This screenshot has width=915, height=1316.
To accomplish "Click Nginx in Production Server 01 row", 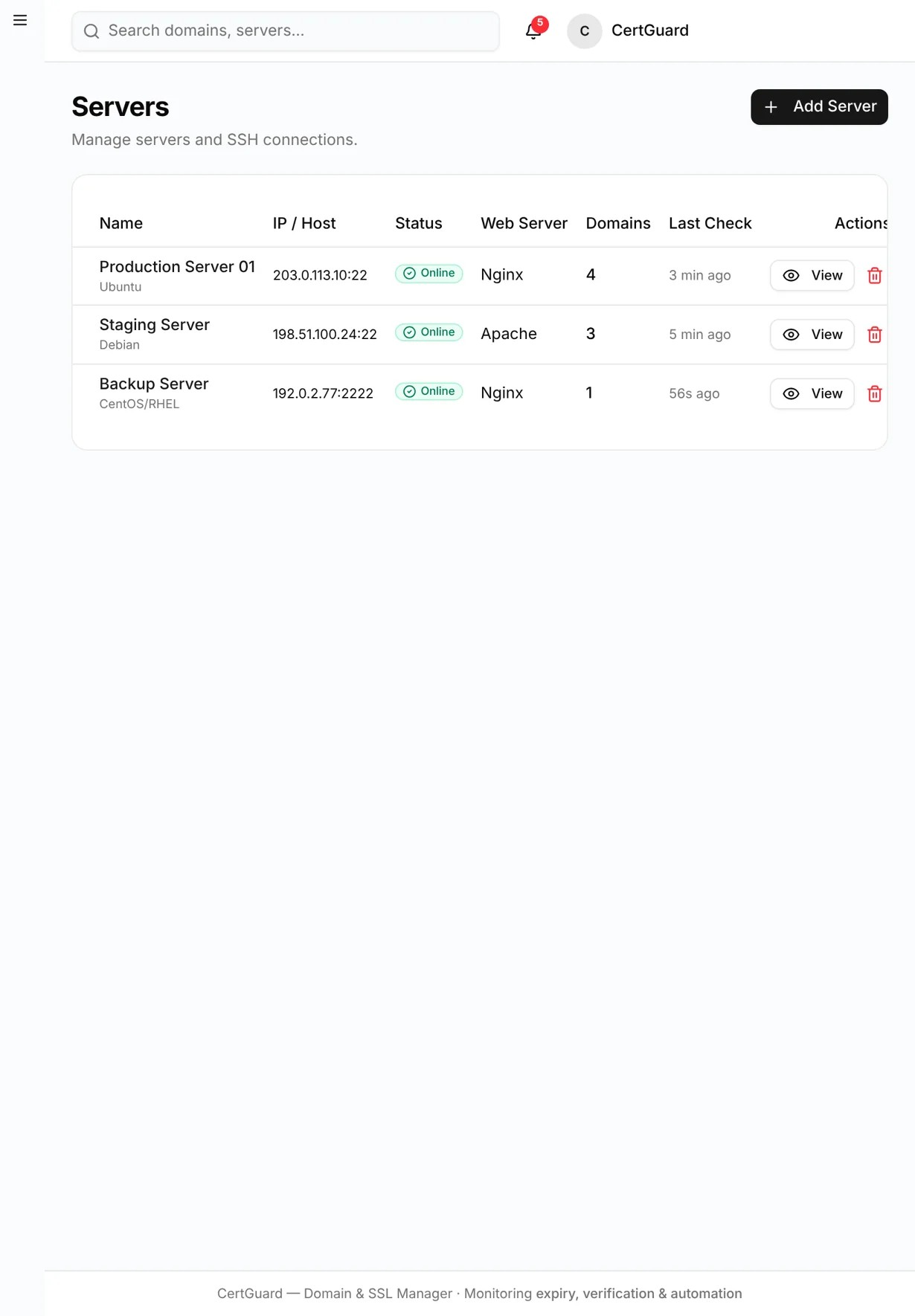I will (502, 275).
